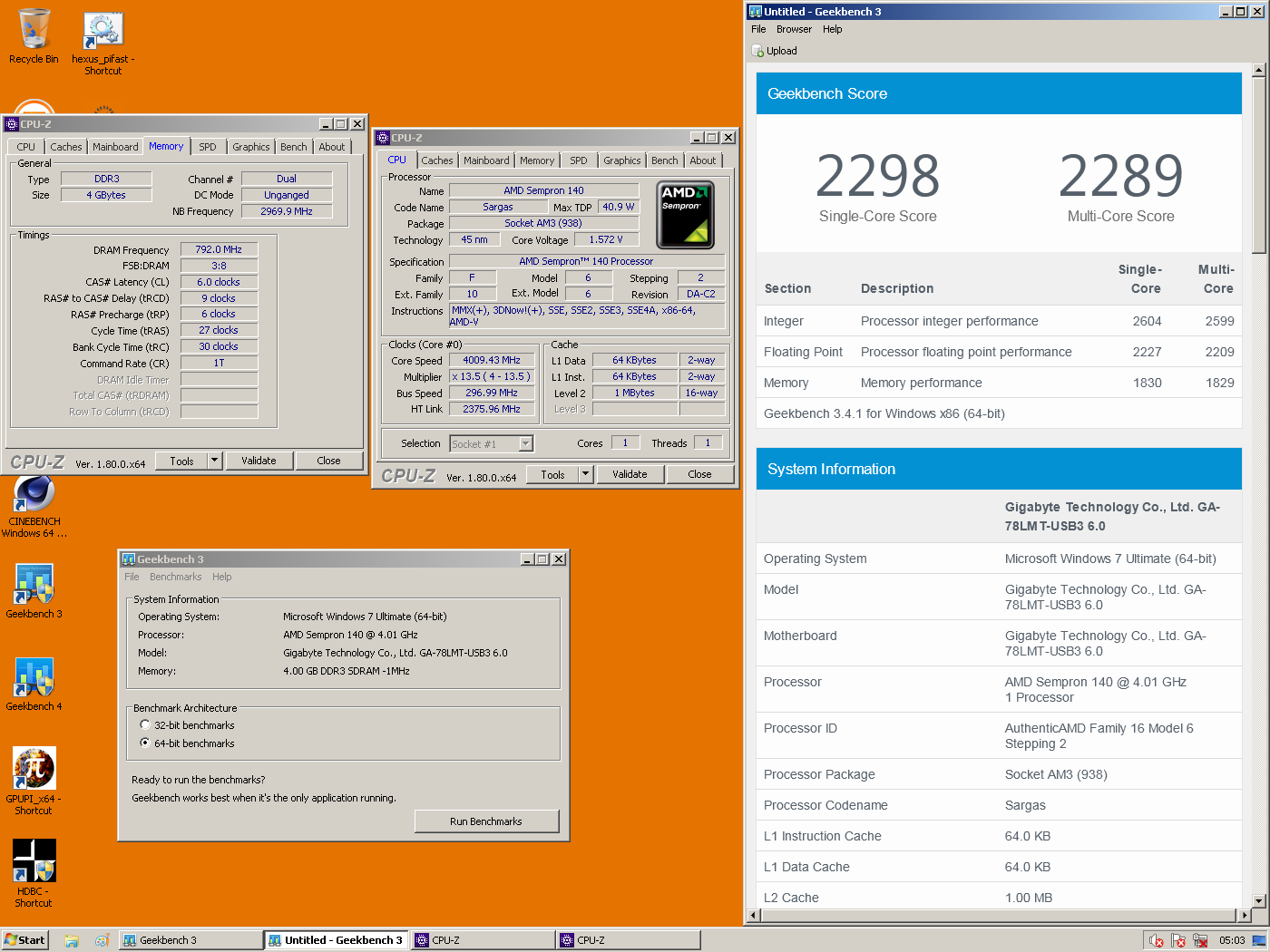Click Single-Core Score 2298

[x=877, y=175]
